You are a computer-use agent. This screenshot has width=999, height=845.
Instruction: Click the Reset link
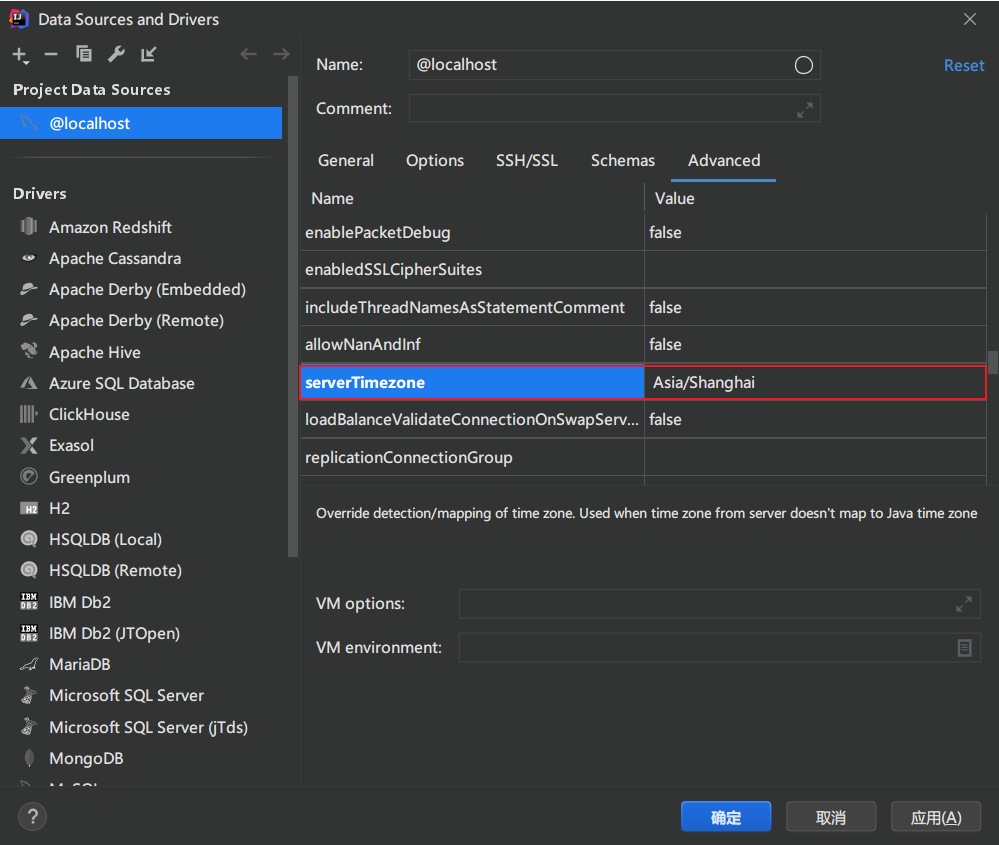point(963,64)
